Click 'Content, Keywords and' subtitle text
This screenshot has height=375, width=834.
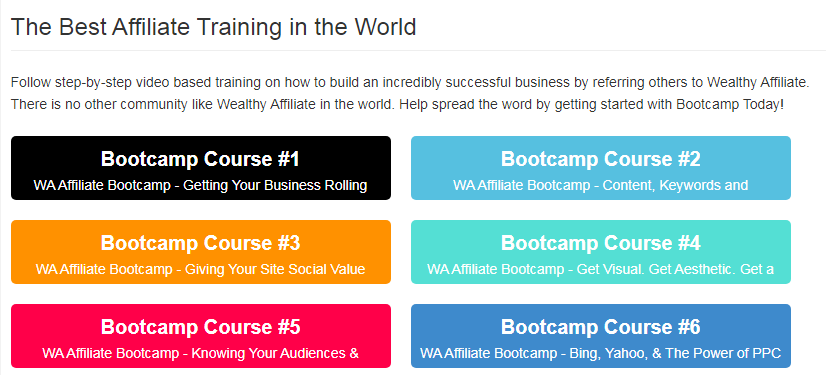click(x=665, y=186)
